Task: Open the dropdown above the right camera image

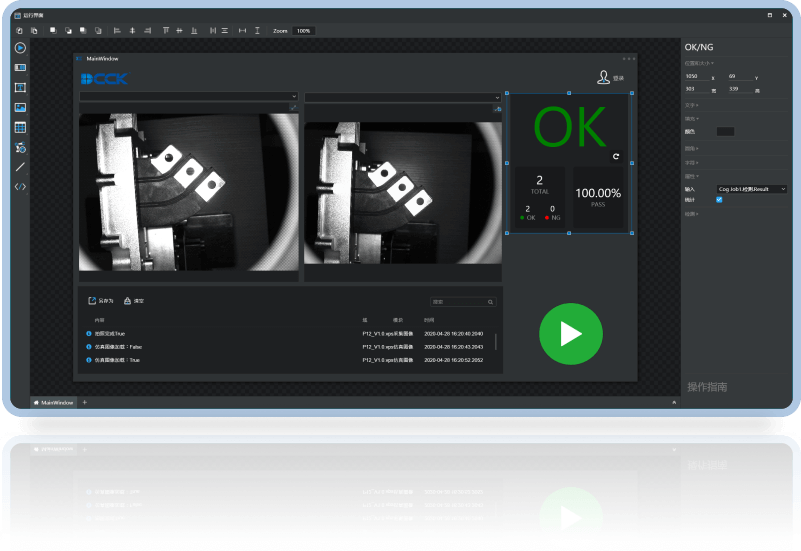Action: tap(402, 97)
